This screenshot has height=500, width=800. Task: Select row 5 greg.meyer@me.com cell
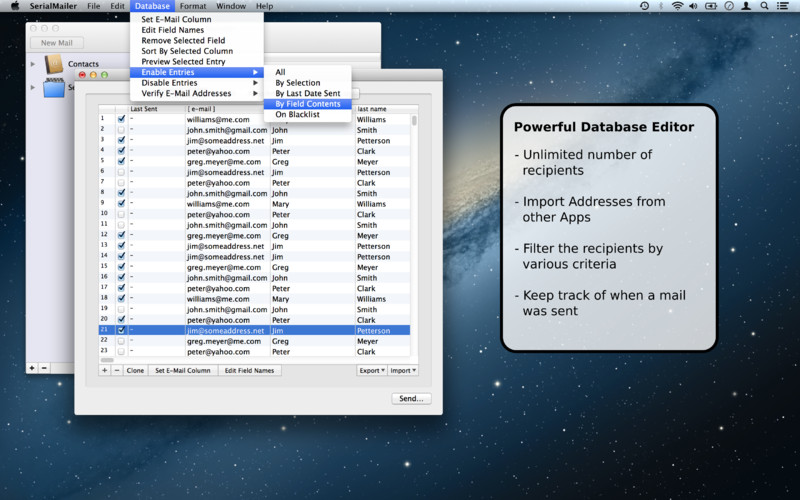point(228,161)
